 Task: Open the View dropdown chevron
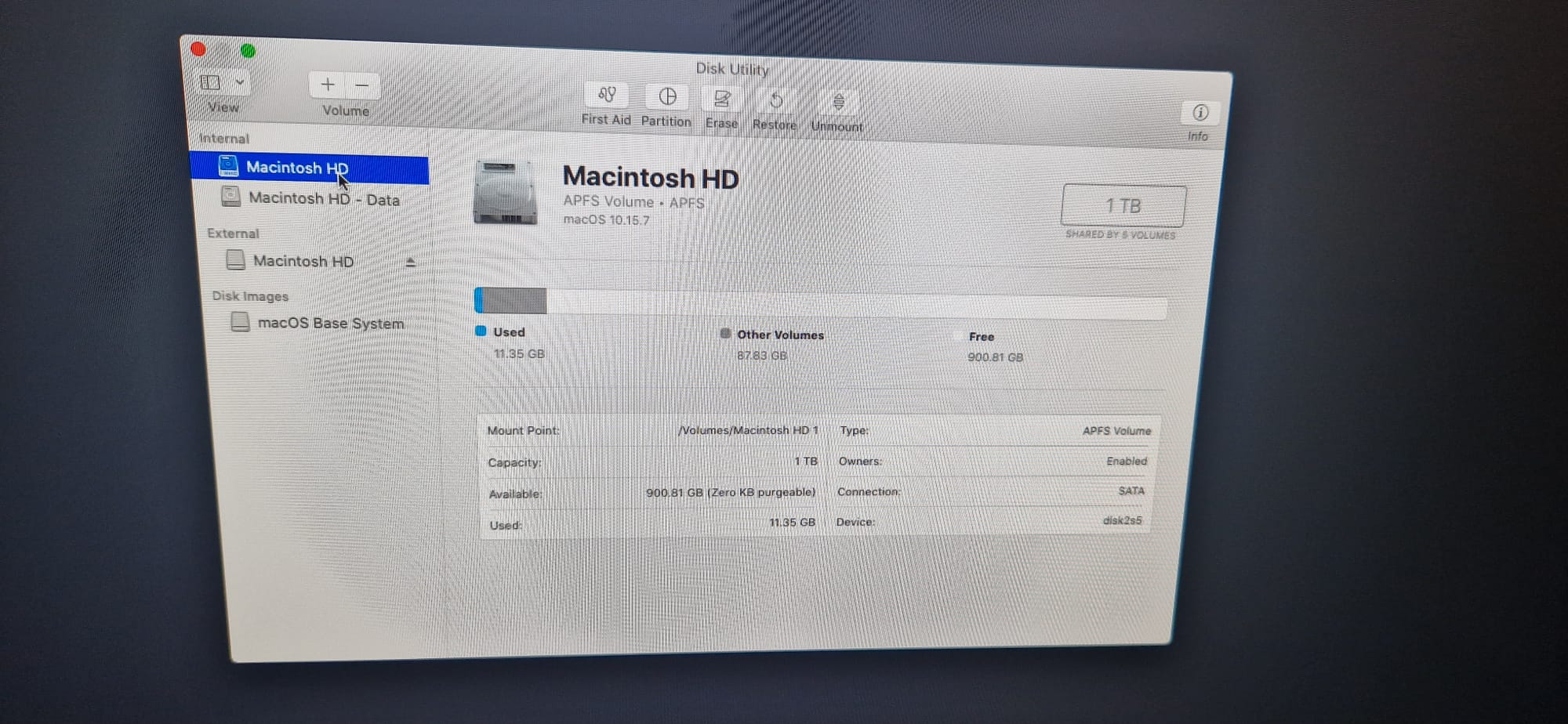[x=240, y=81]
